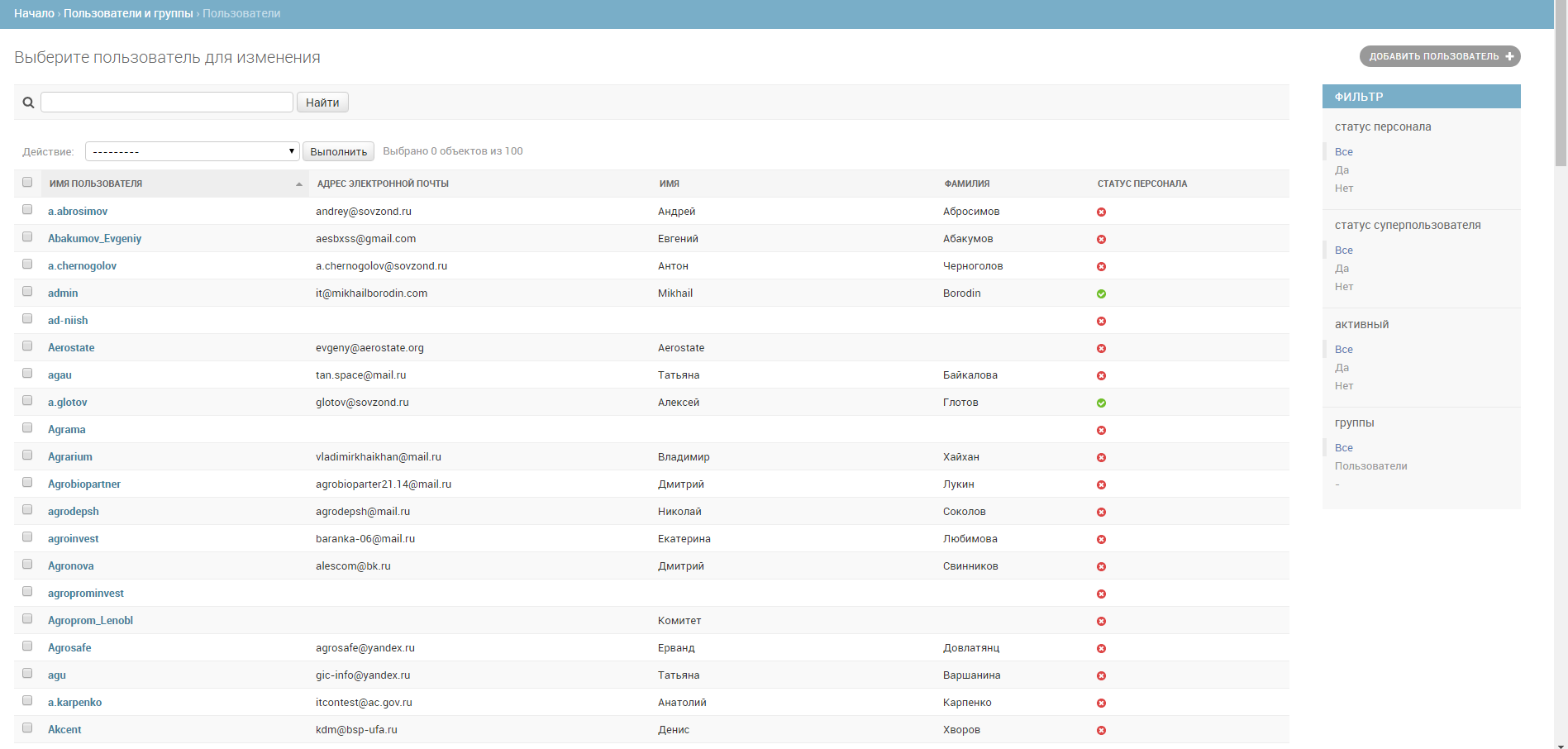The height and width of the screenshot is (749, 1568).
Task: Click red status icon in ad-niish row
Action: click(1101, 322)
